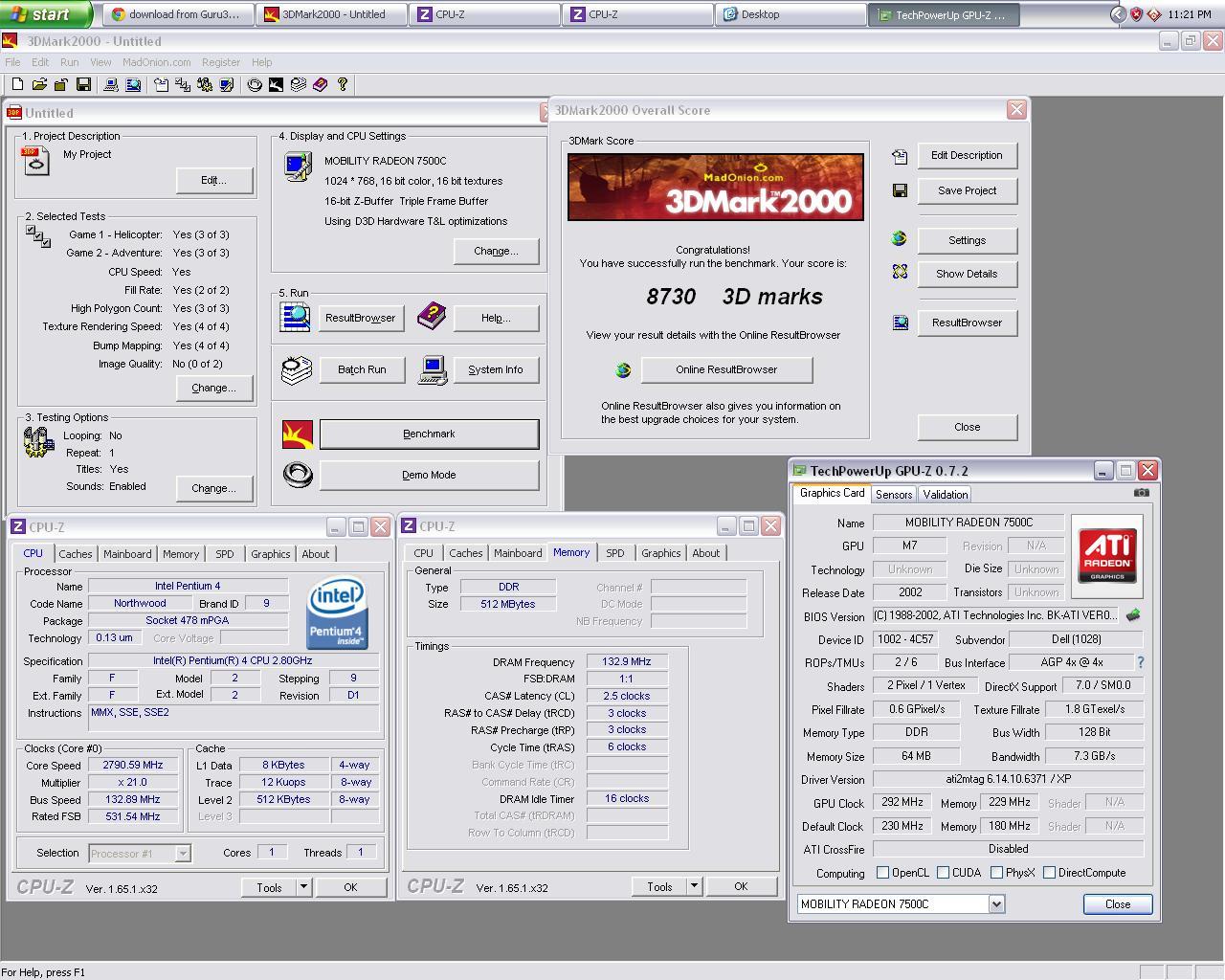Click the Intel Pentium 4 logo in CPU-Z

click(337, 612)
